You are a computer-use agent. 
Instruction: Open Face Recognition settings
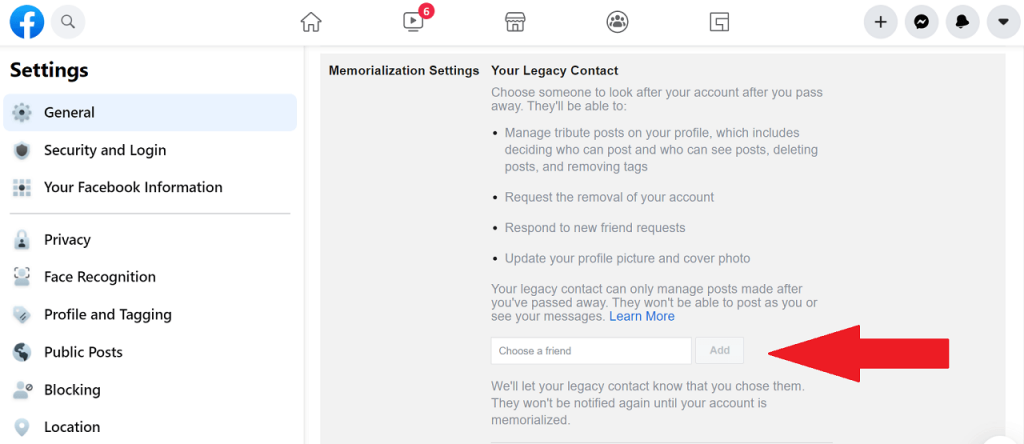(150, 277)
